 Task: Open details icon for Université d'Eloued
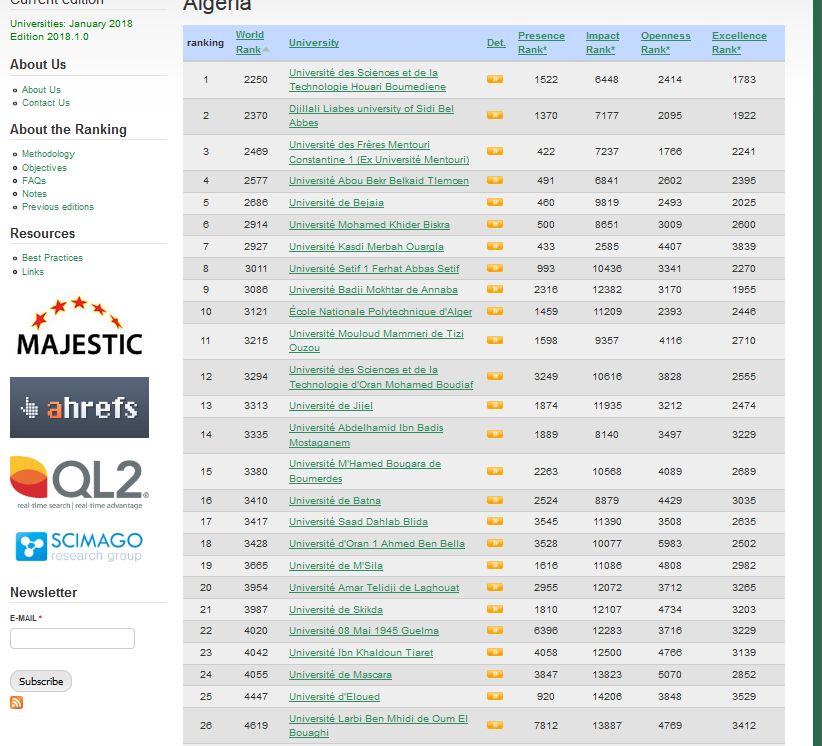pos(494,696)
